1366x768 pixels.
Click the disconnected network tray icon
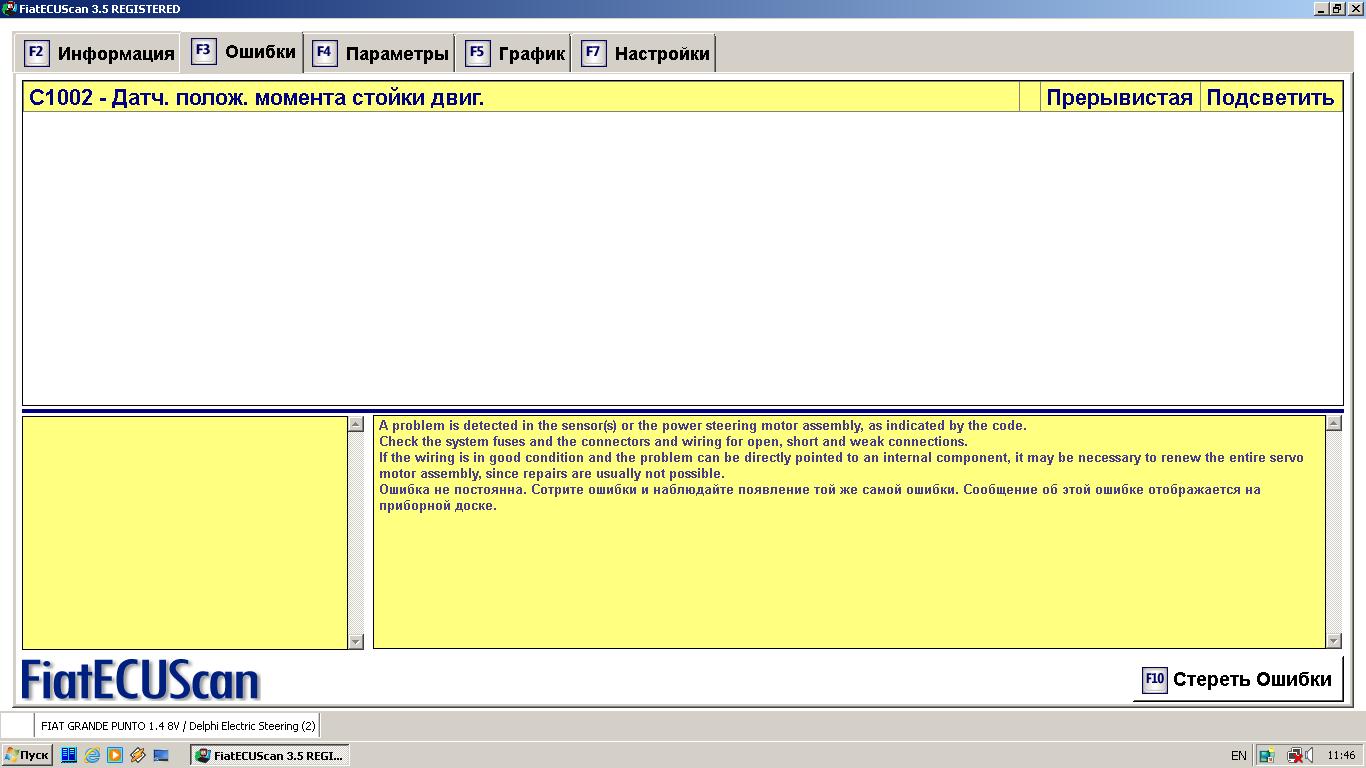[1294, 755]
